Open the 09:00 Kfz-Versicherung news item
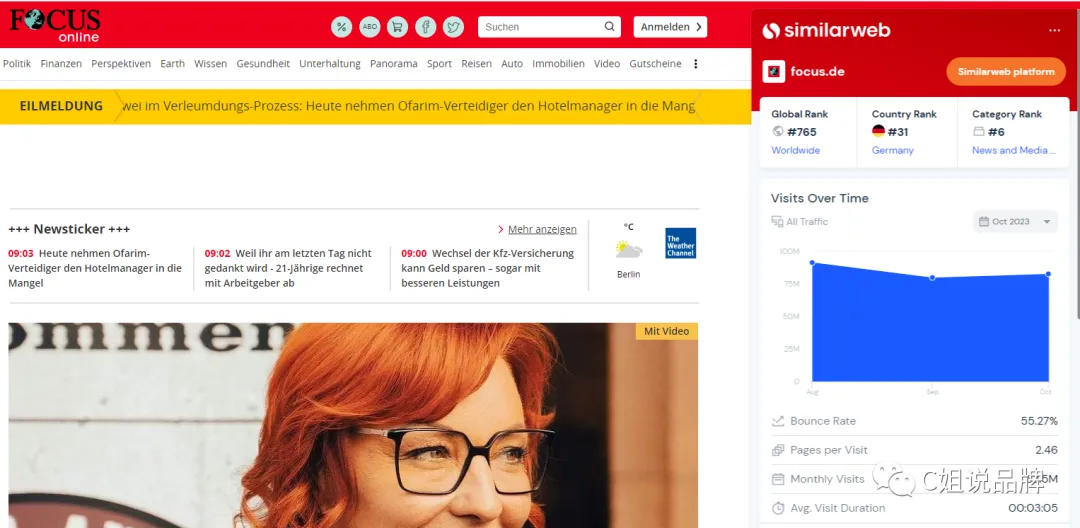The height and width of the screenshot is (528, 1080). point(488,268)
